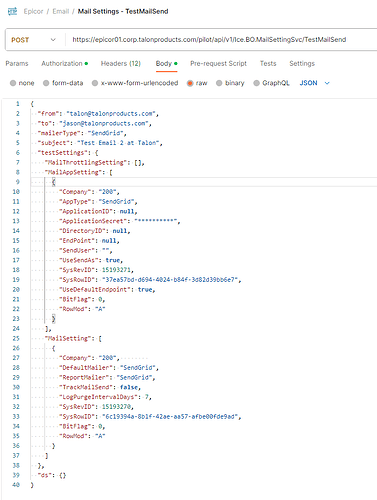This screenshot has height=500, width=377.
Task: Click the request URL field
Action: point(220,40)
